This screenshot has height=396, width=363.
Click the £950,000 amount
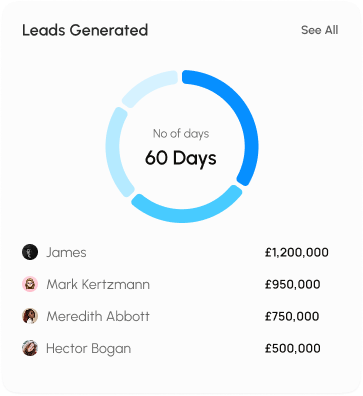[293, 284]
